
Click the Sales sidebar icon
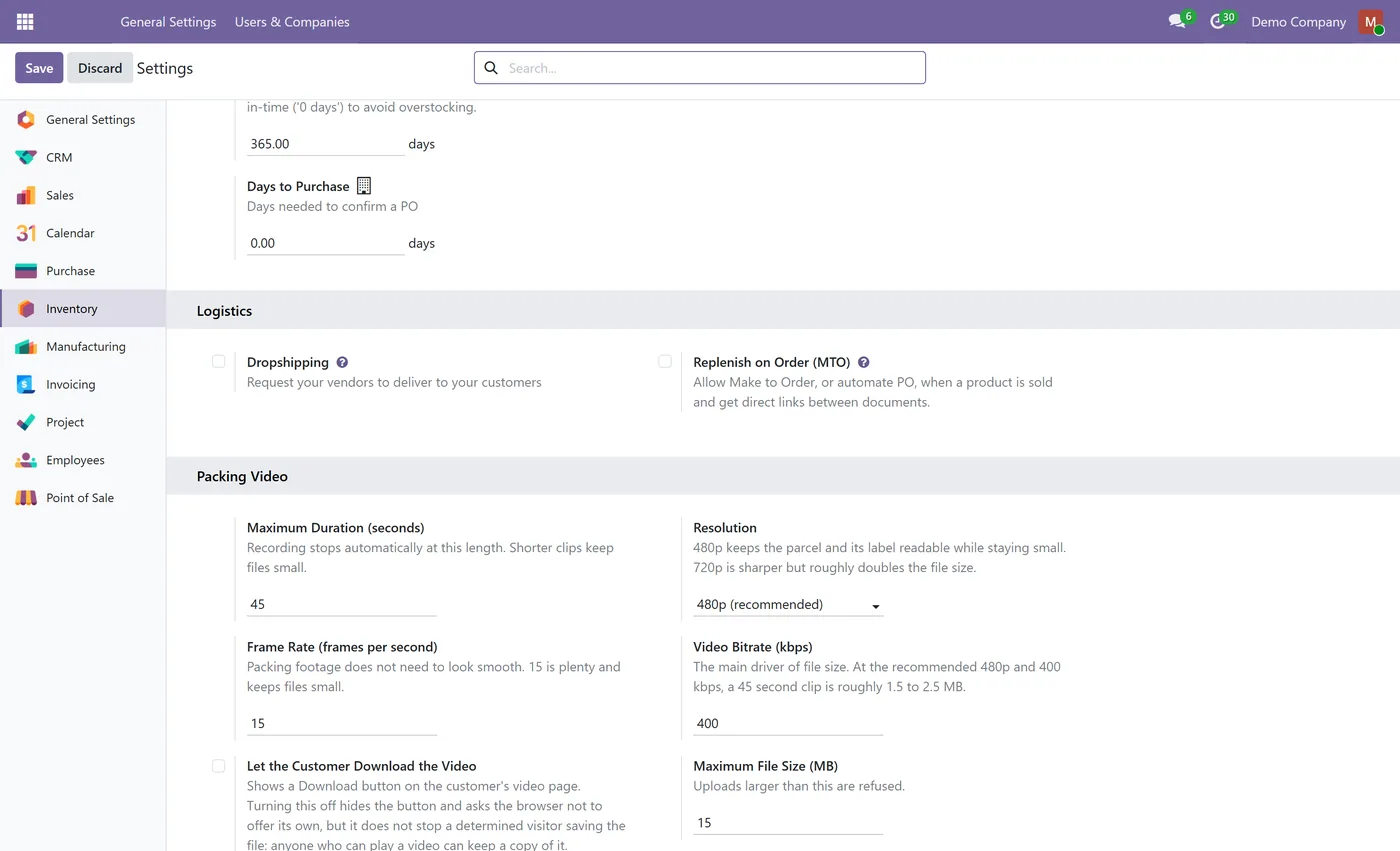tap(26, 196)
